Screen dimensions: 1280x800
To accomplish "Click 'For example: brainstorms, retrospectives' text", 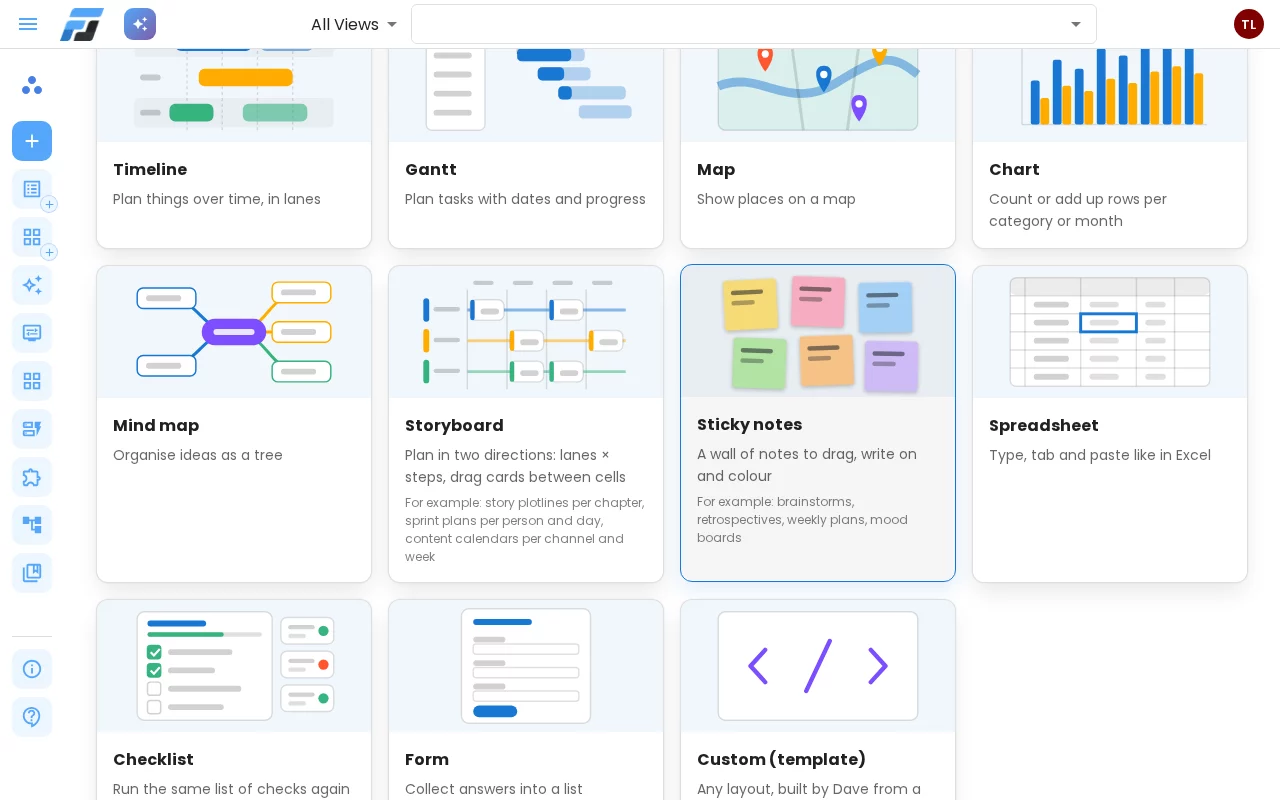I will click(802, 520).
